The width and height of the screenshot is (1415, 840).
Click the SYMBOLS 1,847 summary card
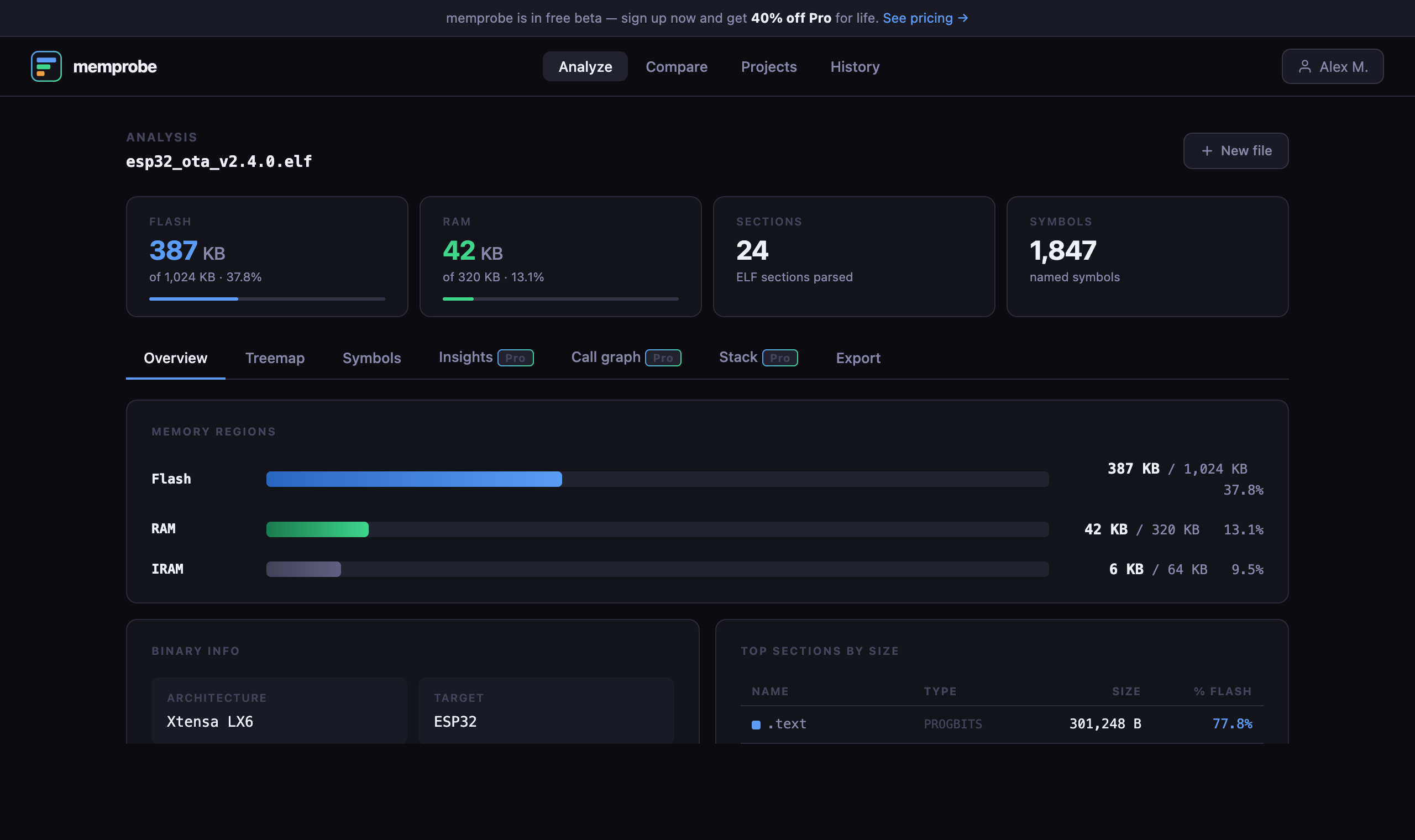point(1147,256)
